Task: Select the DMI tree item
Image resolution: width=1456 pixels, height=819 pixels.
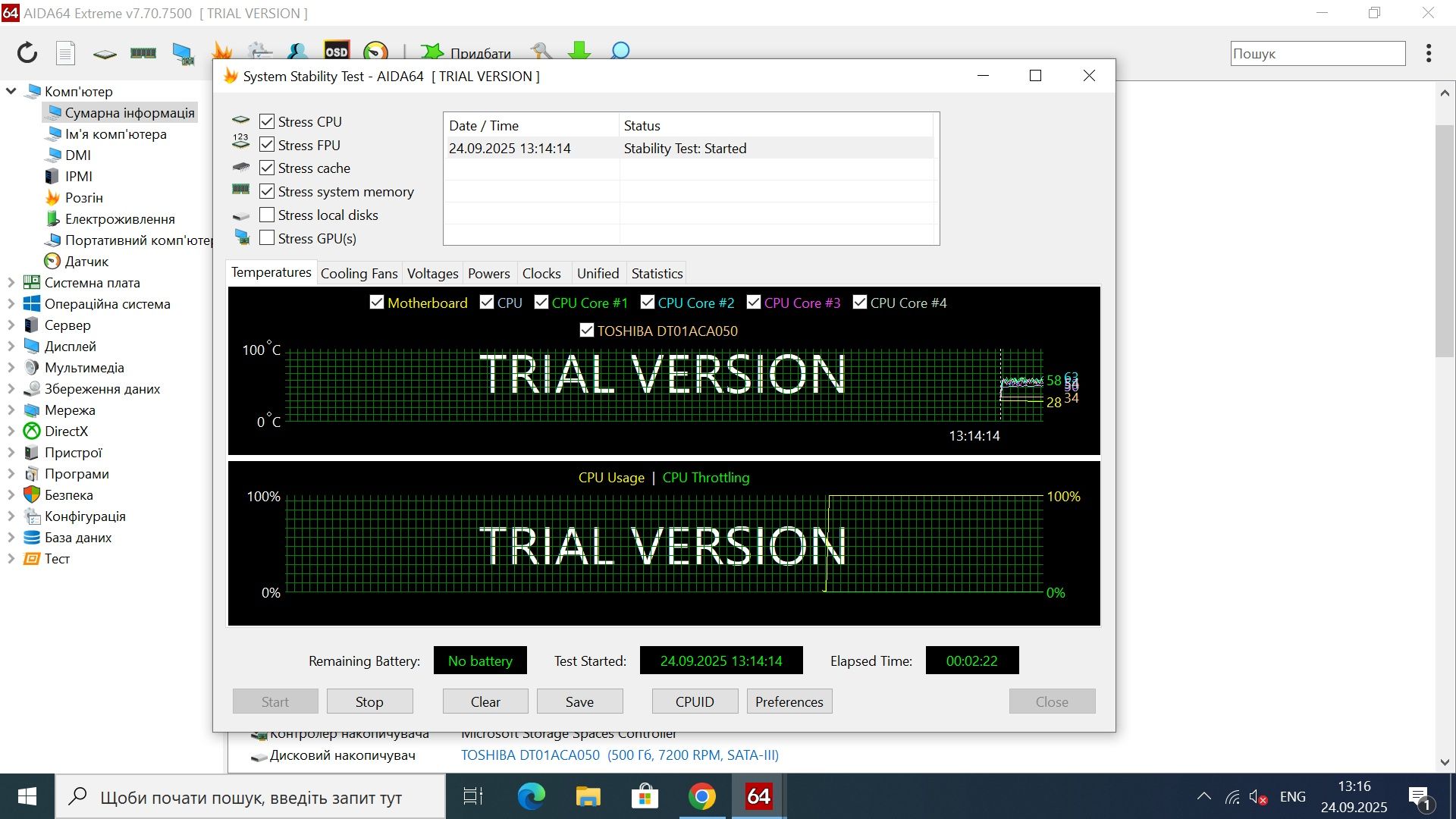Action: point(77,155)
